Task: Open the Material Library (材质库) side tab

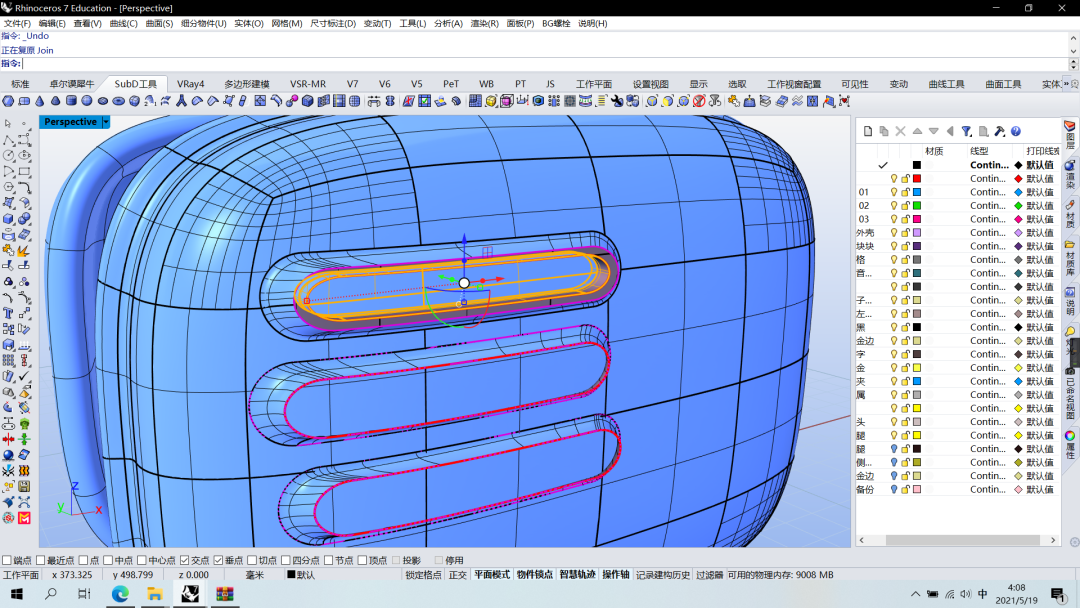Action: tap(1070, 258)
